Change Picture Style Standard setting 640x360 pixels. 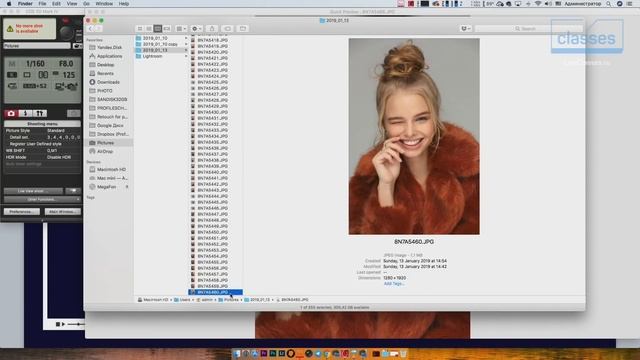[56, 131]
